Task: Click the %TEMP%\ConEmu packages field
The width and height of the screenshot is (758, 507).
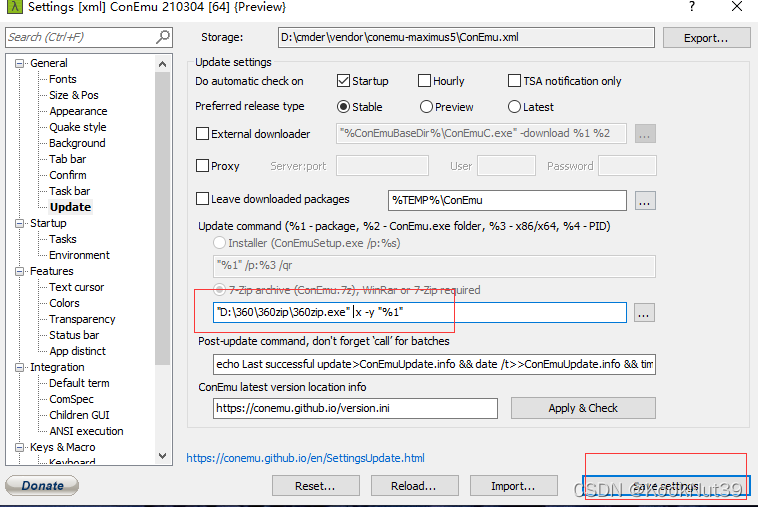Action: point(507,200)
